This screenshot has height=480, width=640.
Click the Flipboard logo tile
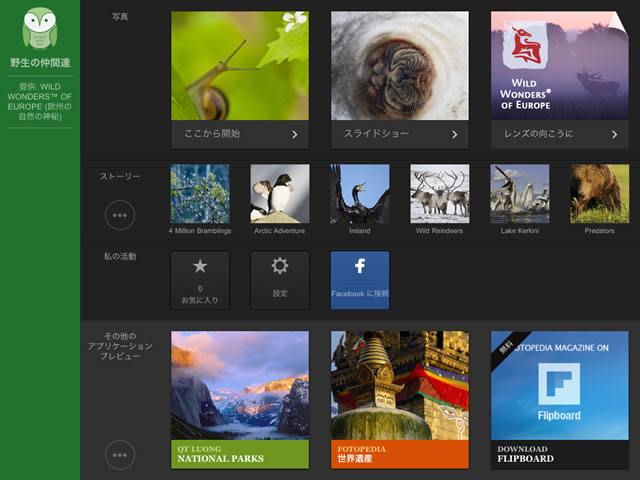tap(560, 386)
